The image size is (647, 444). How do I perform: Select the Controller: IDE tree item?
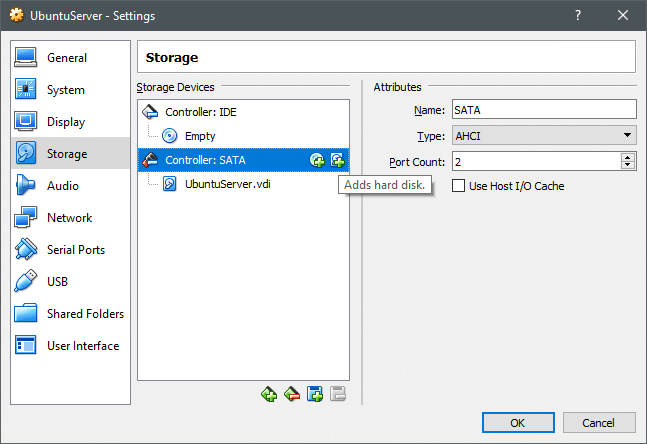click(x=243, y=112)
